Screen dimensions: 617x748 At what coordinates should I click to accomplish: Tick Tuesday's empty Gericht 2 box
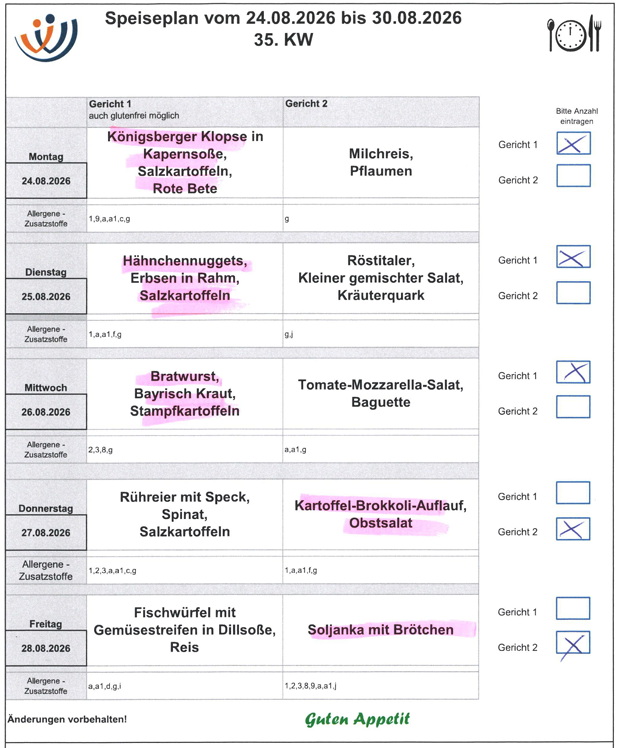(574, 292)
